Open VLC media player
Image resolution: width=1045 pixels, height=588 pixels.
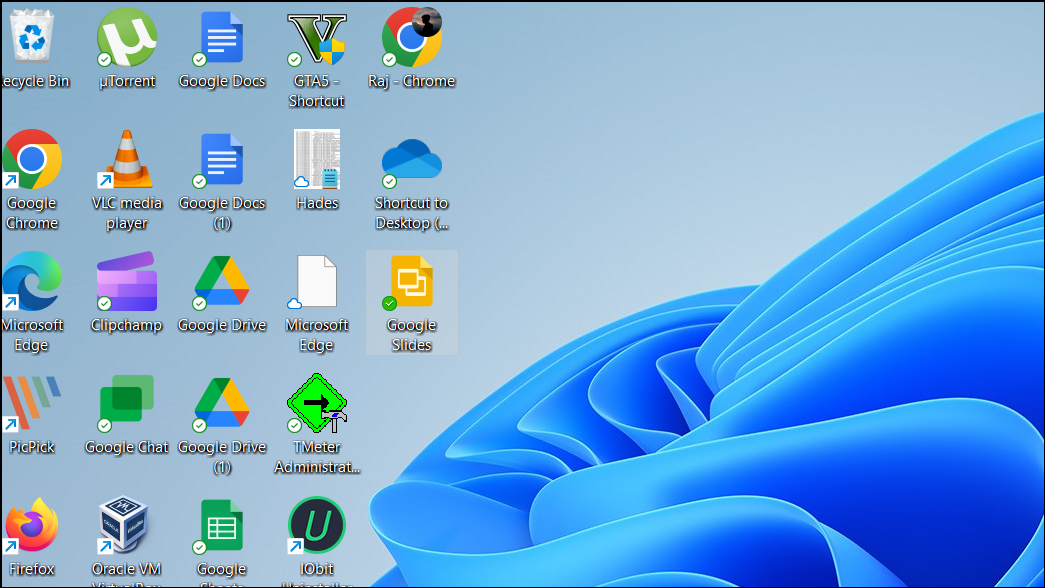[x=127, y=160]
